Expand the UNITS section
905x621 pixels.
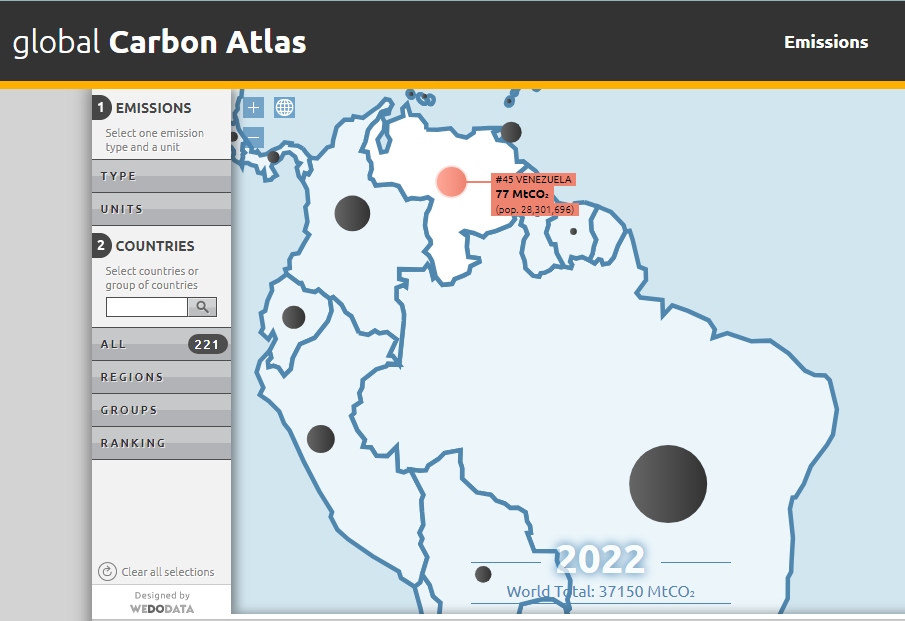[162, 209]
